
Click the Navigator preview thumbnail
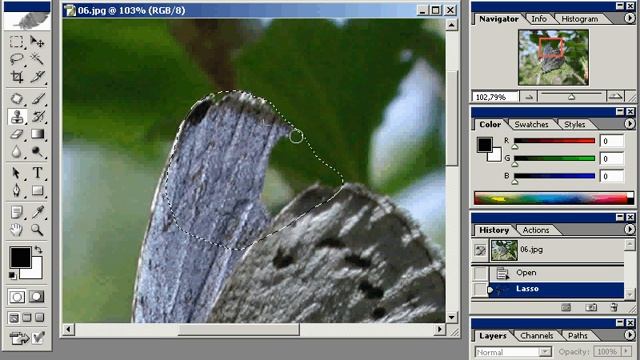click(553, 58)
